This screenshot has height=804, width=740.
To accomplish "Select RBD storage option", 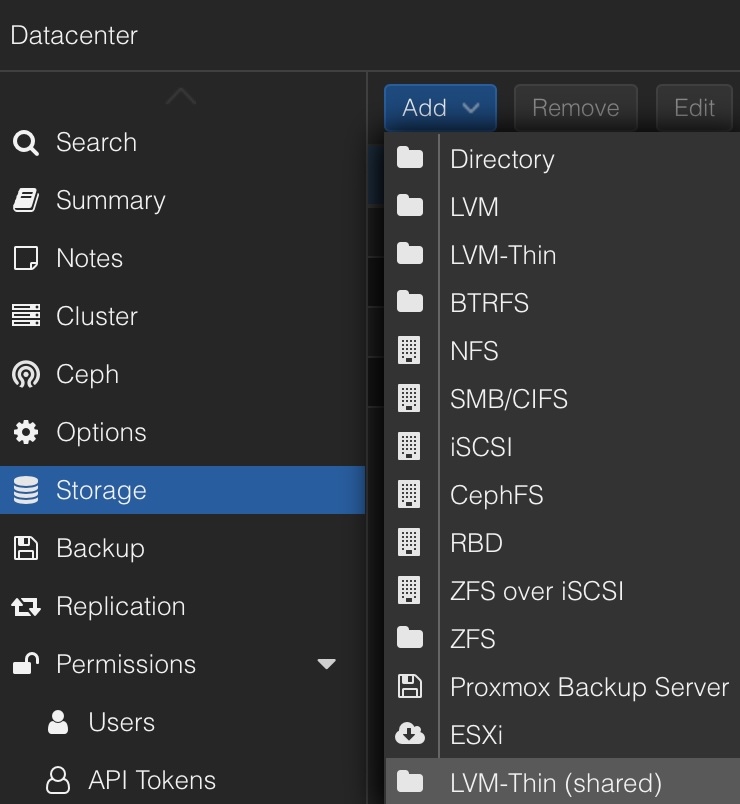I will pos(563,542).
